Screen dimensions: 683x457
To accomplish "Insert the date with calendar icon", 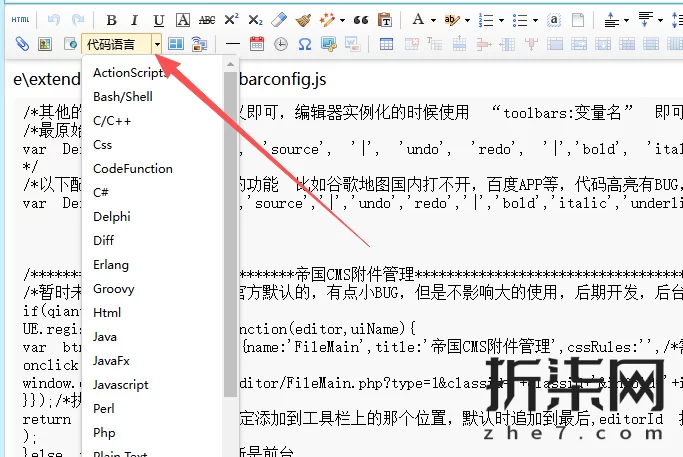I will [257, 44].
